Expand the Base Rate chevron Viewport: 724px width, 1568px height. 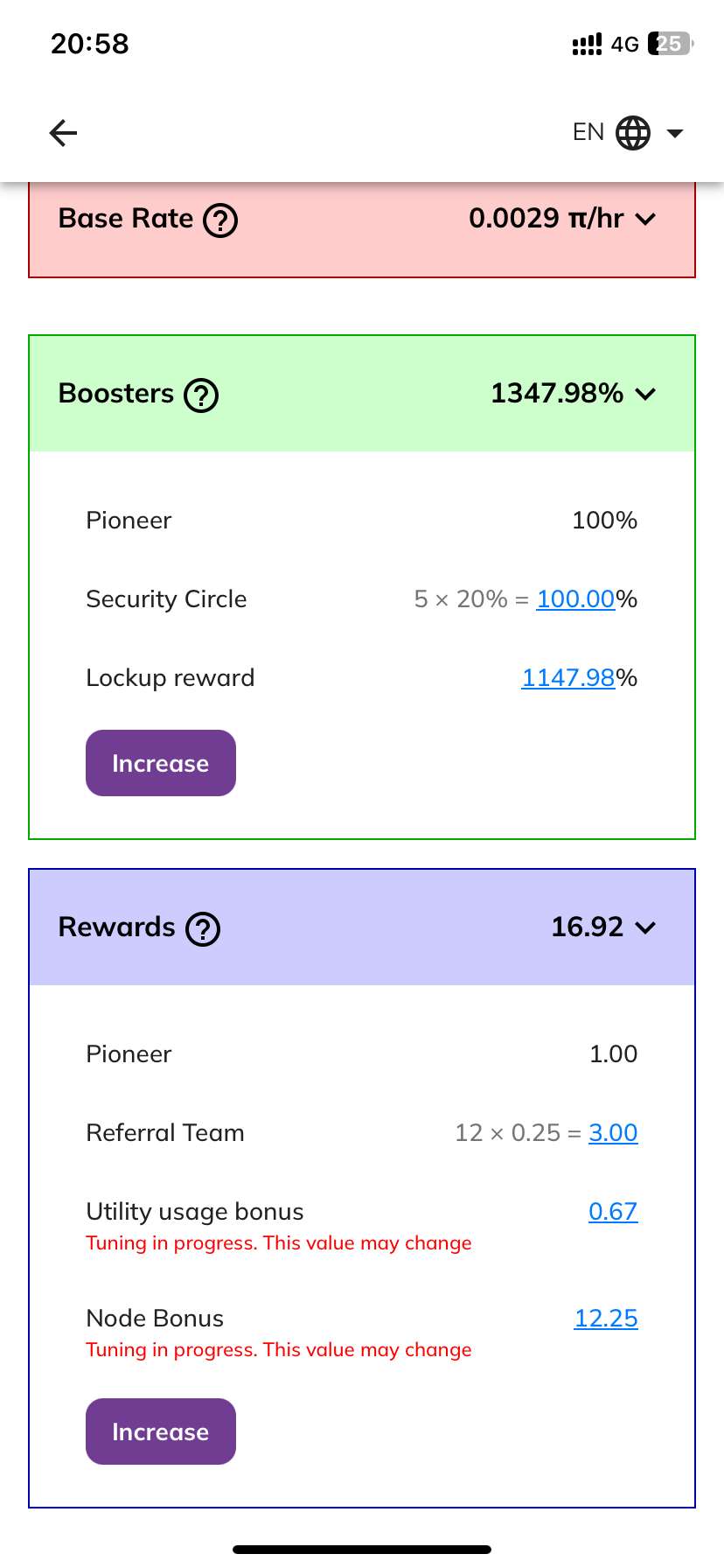point(645,219)
